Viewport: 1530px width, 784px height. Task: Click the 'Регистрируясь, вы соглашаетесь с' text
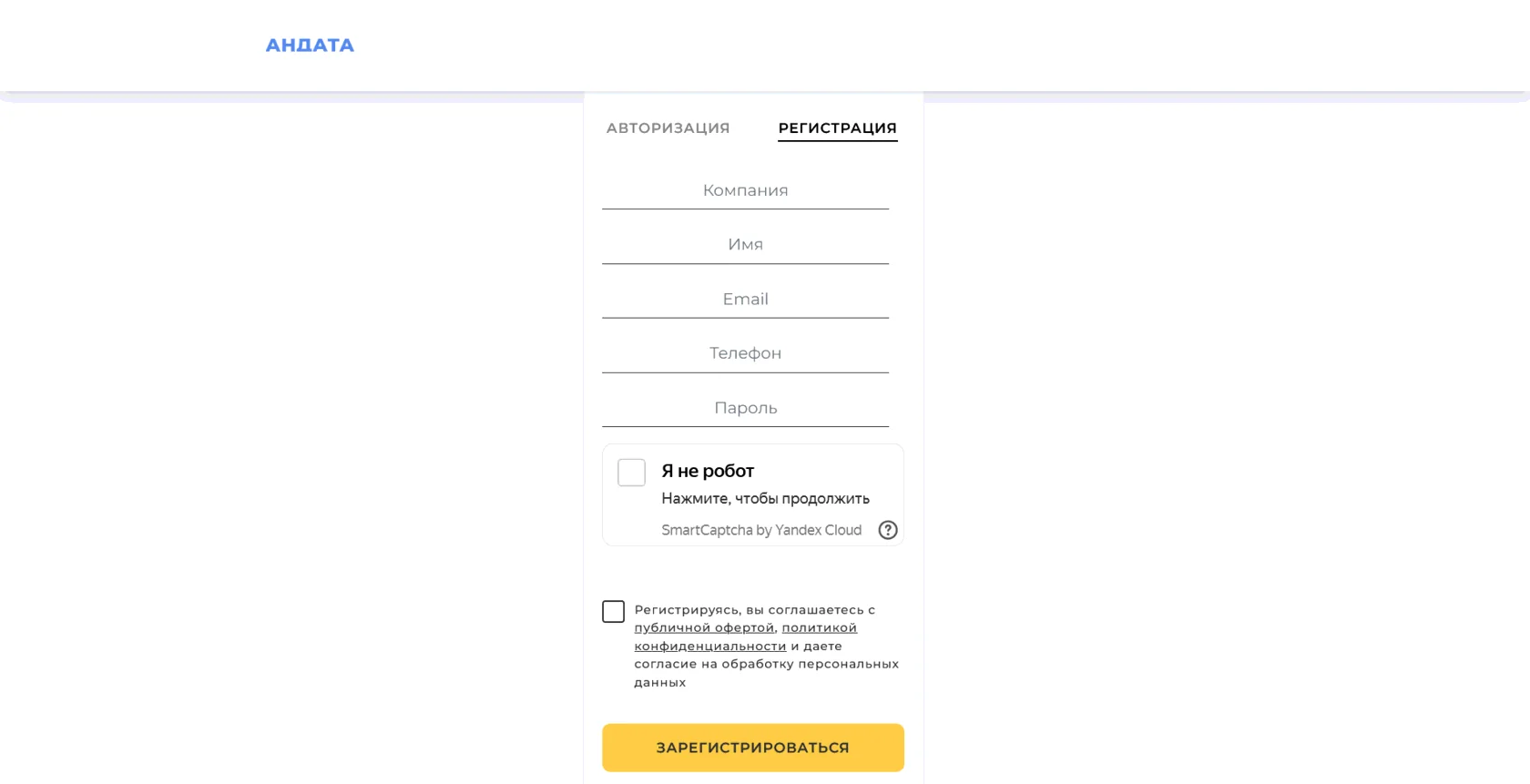pos(754,610)
